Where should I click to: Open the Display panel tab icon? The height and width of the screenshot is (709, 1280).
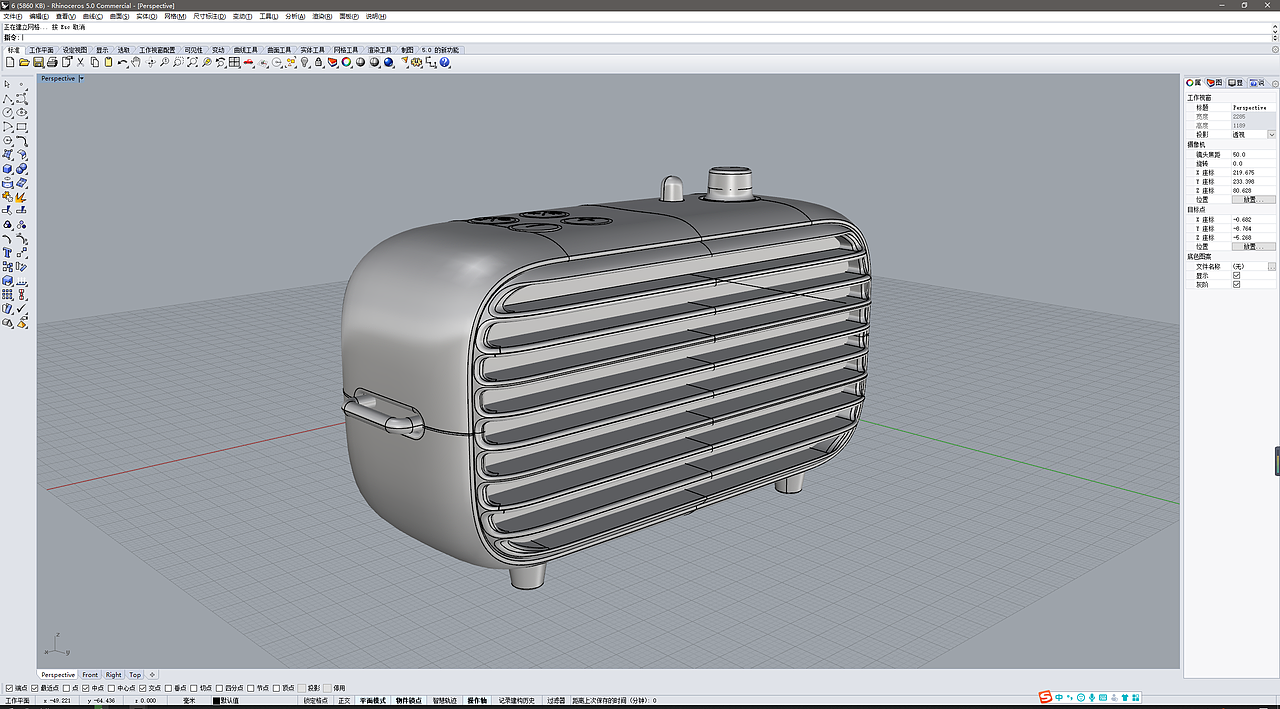pos(1235,82)
